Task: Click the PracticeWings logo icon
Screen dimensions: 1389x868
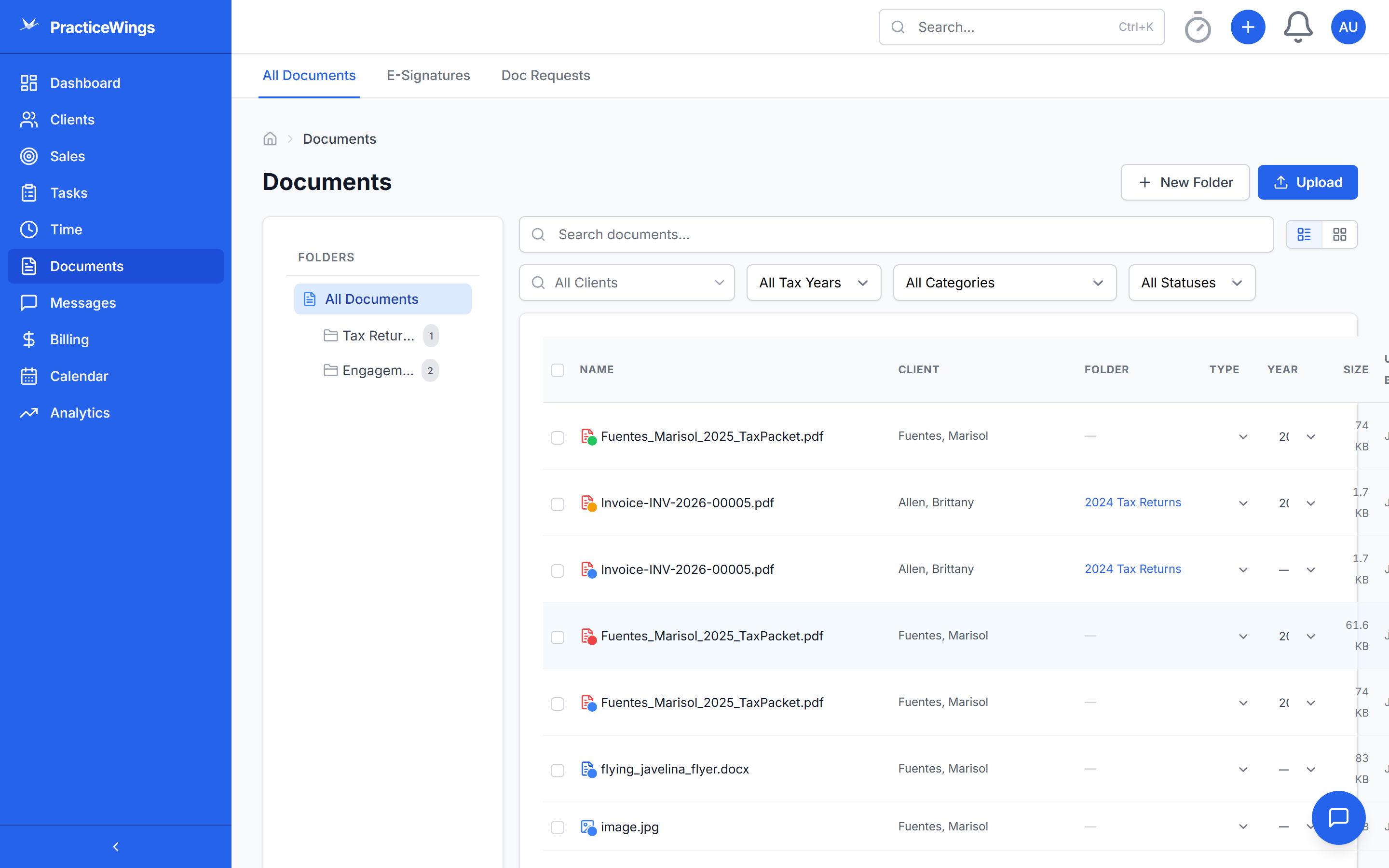Action: (29, 26)
